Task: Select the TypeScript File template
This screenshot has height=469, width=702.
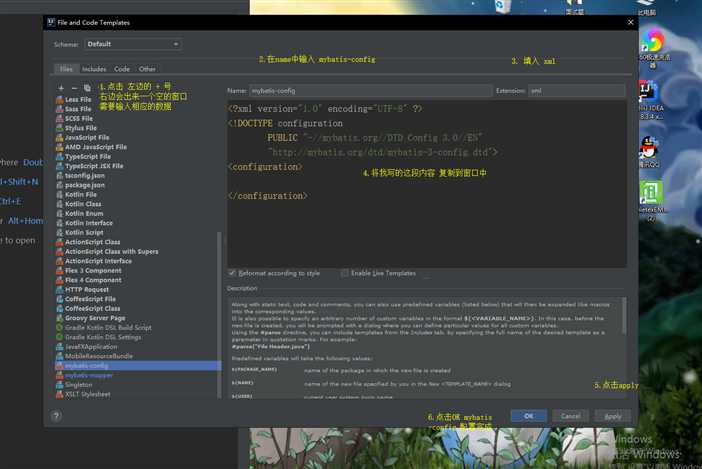Action: [83, 157]
